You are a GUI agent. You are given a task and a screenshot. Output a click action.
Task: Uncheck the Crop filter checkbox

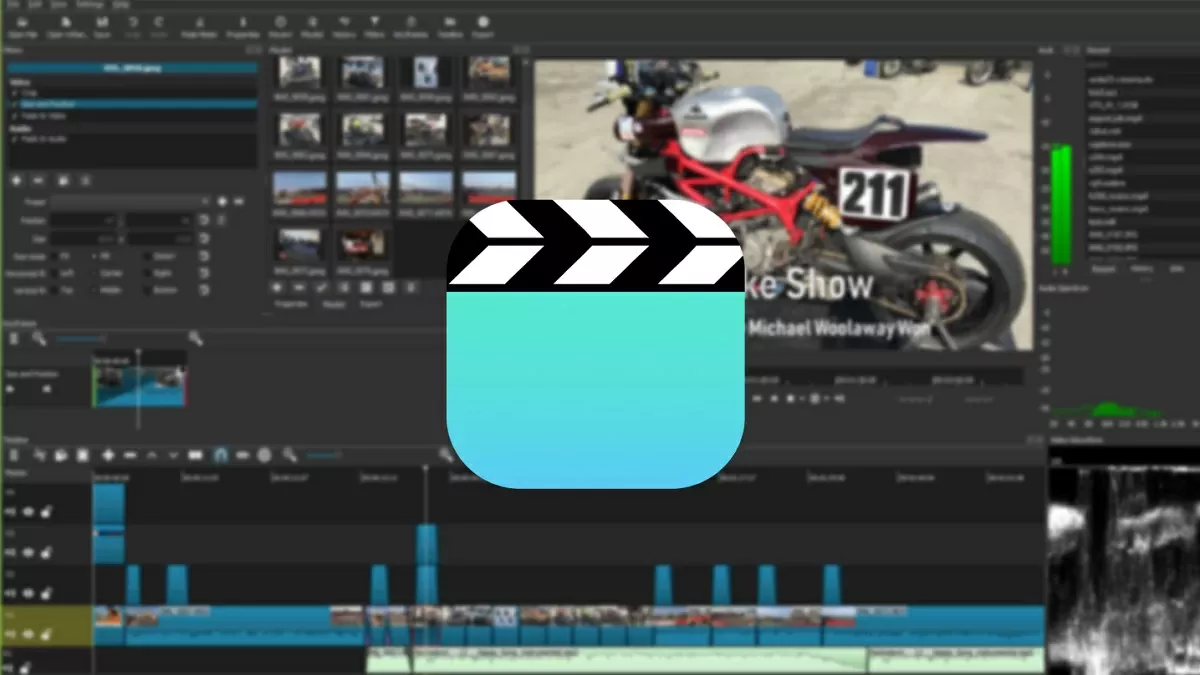(x=13, y=93)
